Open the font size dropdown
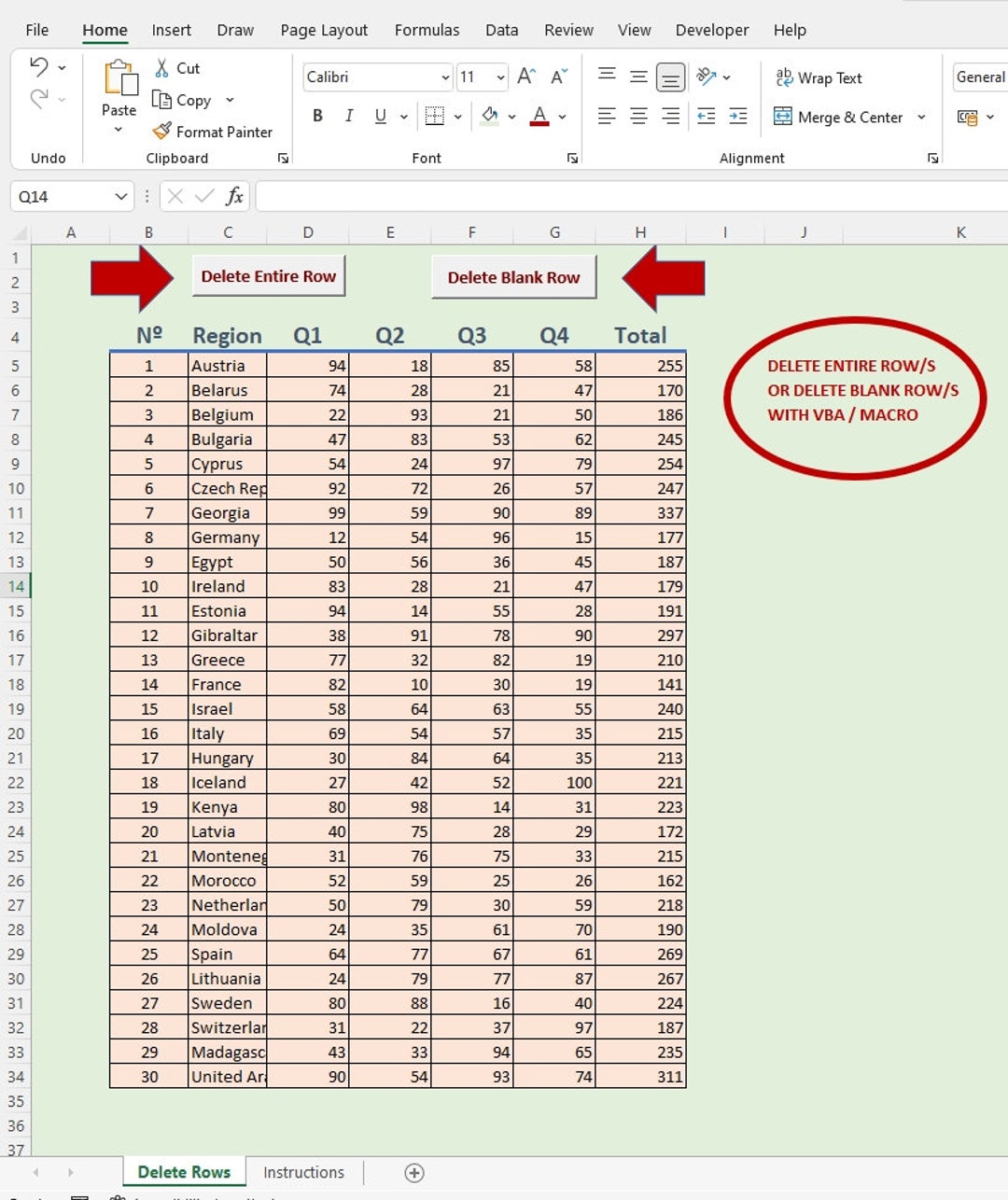 (499, 77)
